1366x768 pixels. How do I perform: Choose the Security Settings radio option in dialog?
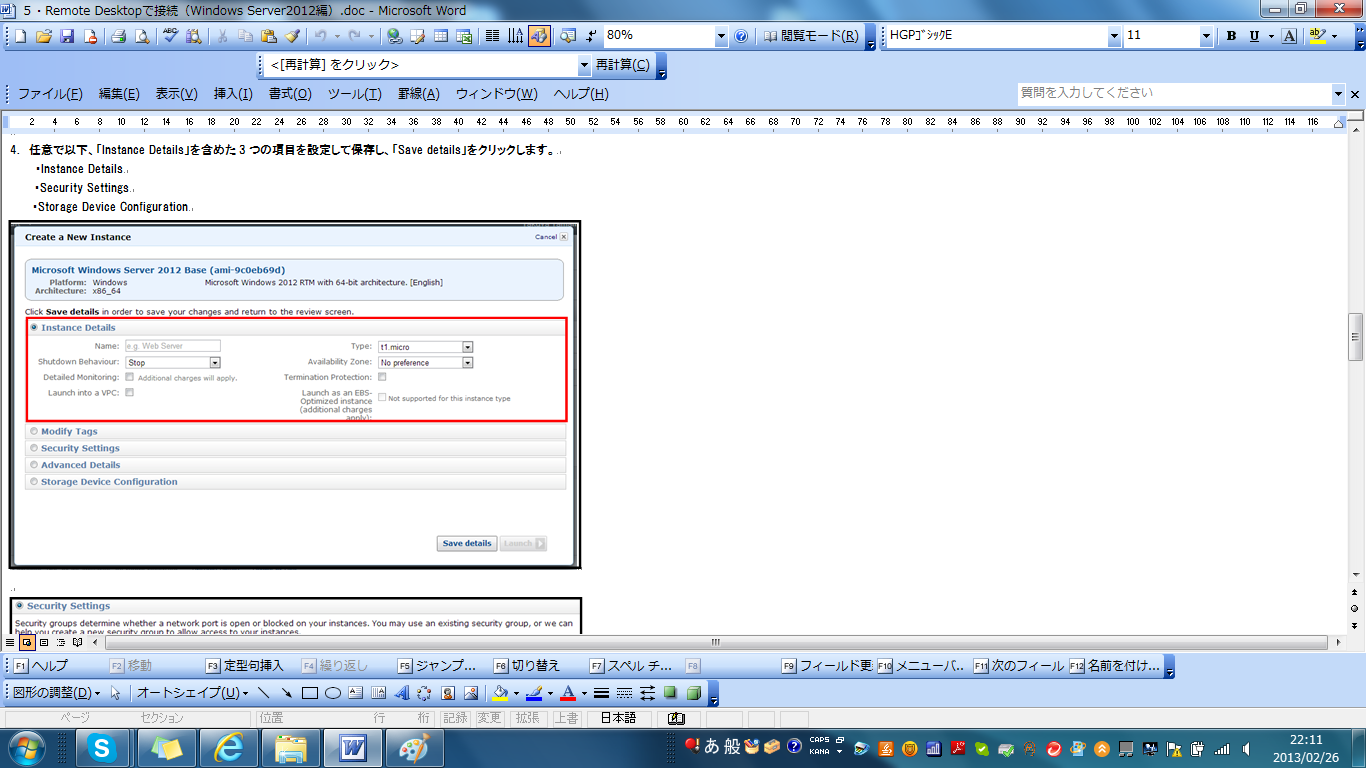34,448
